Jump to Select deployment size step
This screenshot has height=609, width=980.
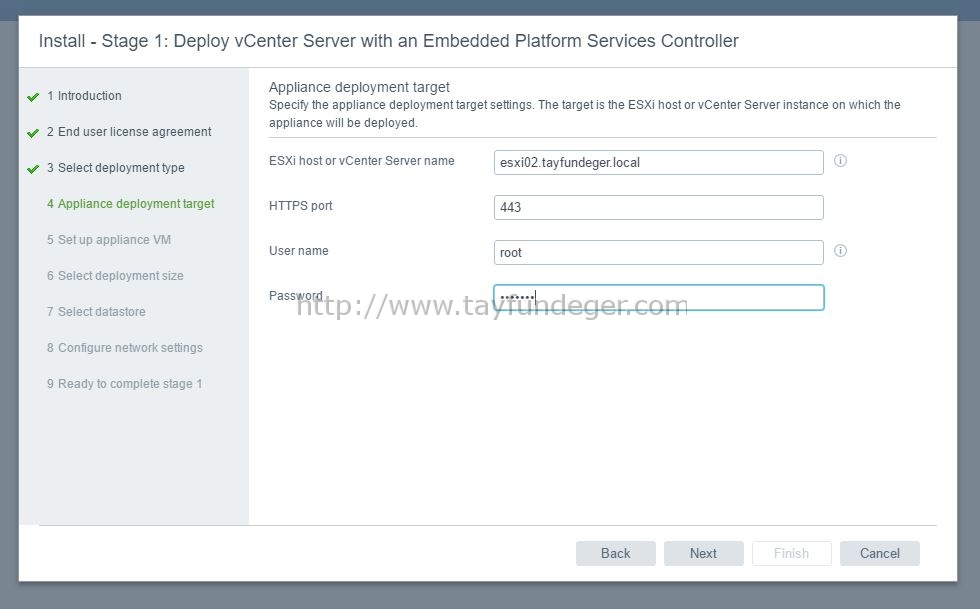115,276
